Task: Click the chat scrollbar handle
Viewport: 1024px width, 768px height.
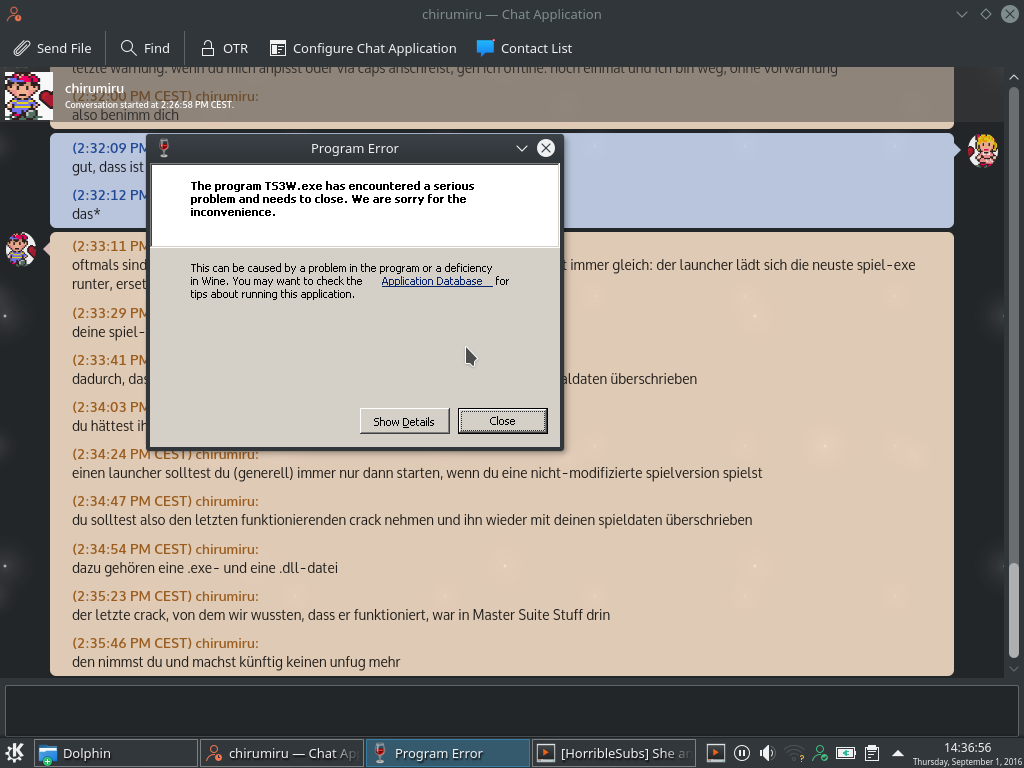Action: 1013,610
